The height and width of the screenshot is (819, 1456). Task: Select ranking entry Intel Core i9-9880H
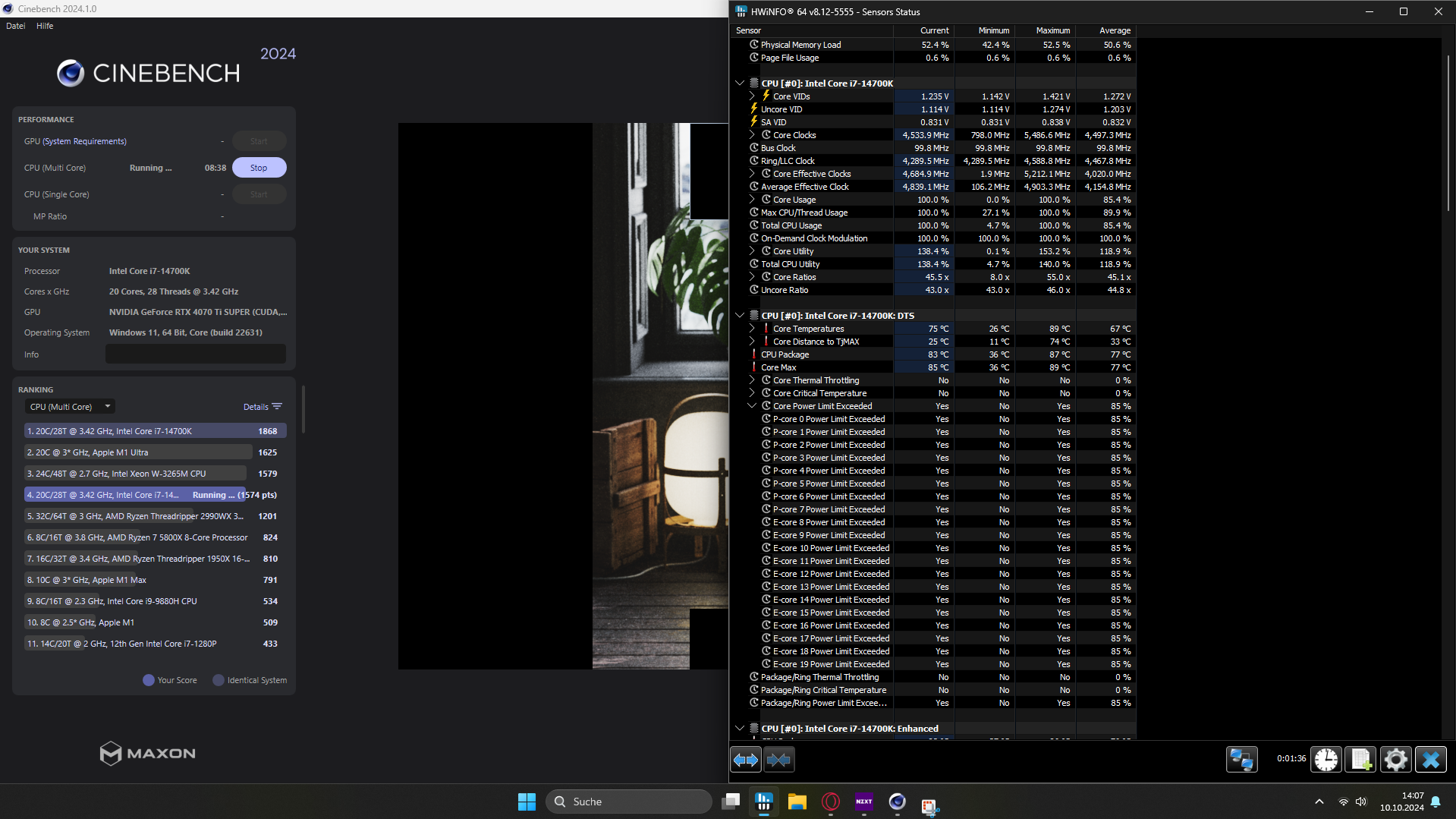coord(155,601)
